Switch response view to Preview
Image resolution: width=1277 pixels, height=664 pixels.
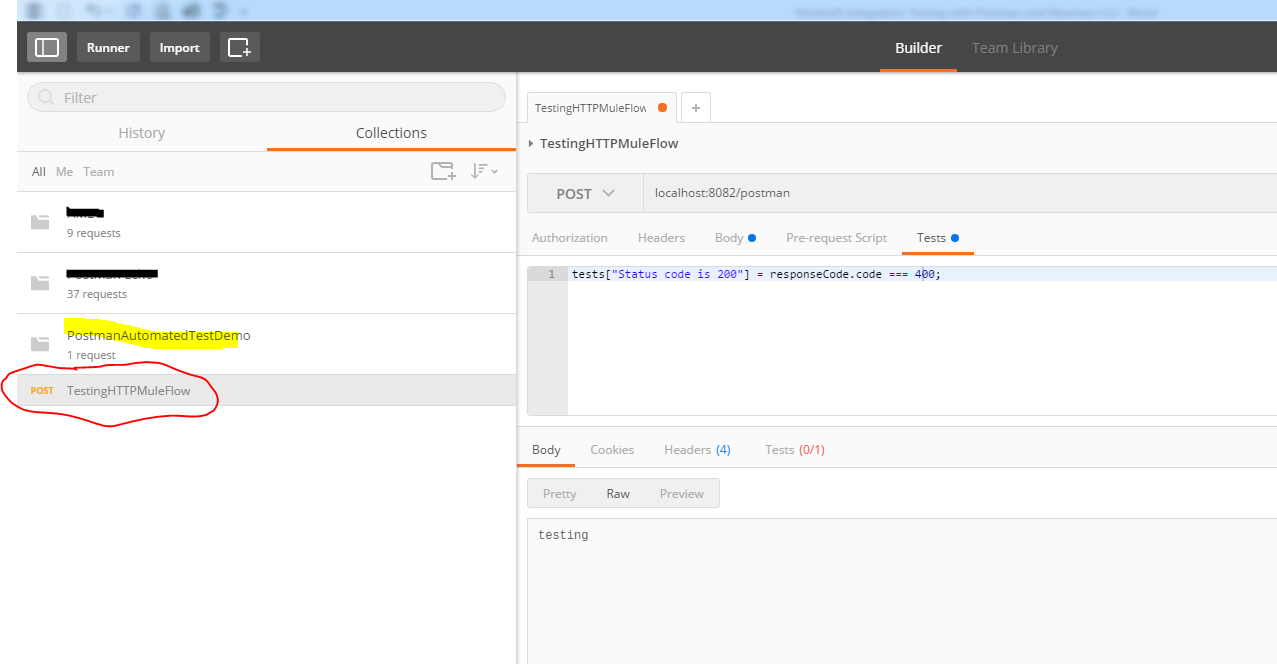(682, 493)
